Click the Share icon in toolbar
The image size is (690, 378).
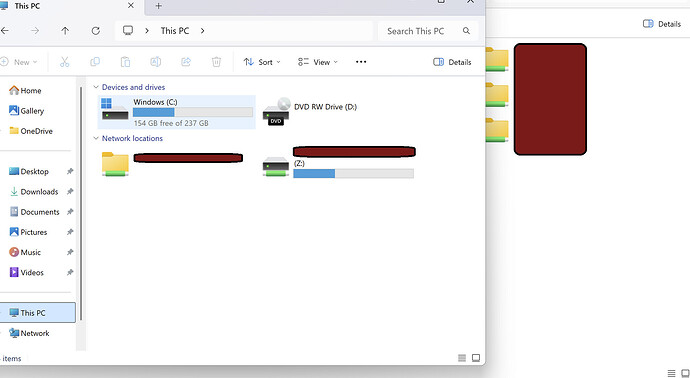coord(186,62)
